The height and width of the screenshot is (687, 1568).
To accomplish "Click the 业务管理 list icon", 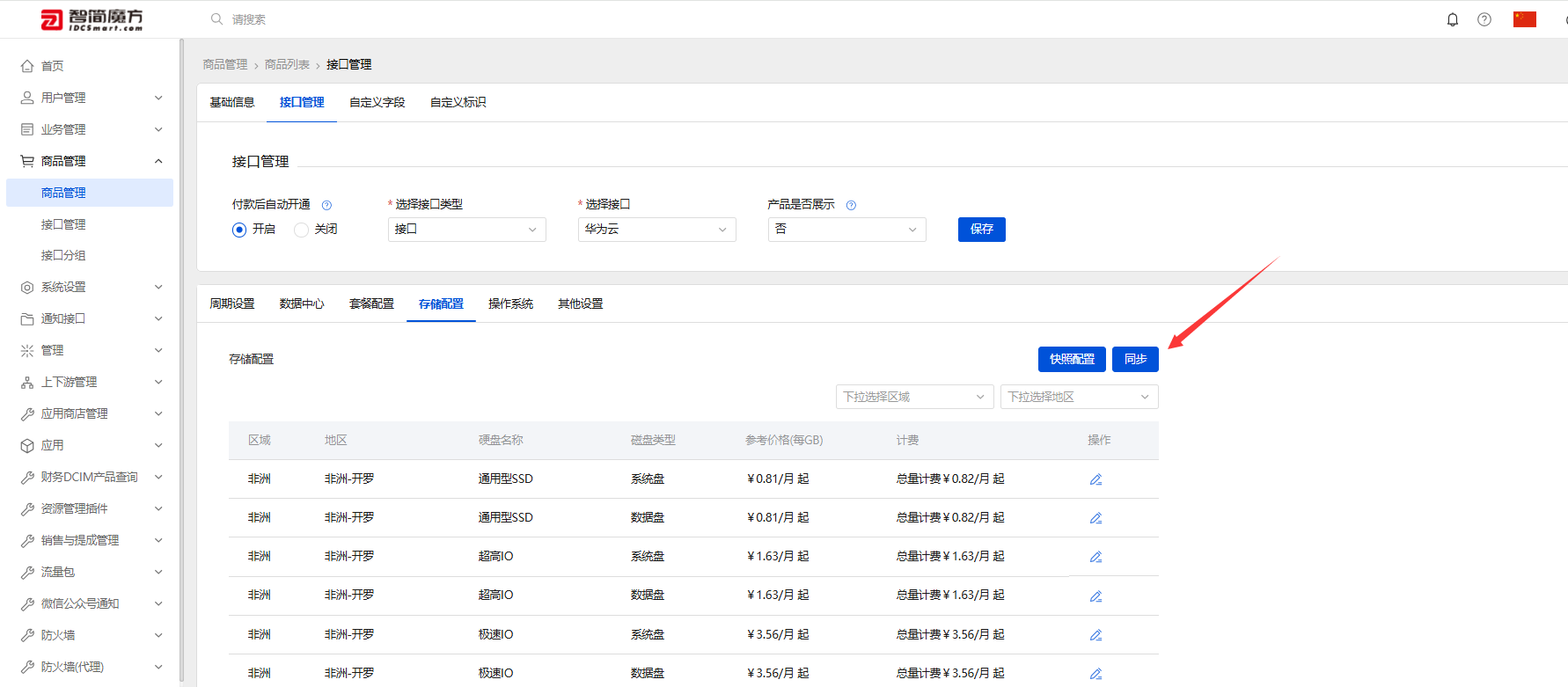I will pyautogui.click(x=27, y=129).
